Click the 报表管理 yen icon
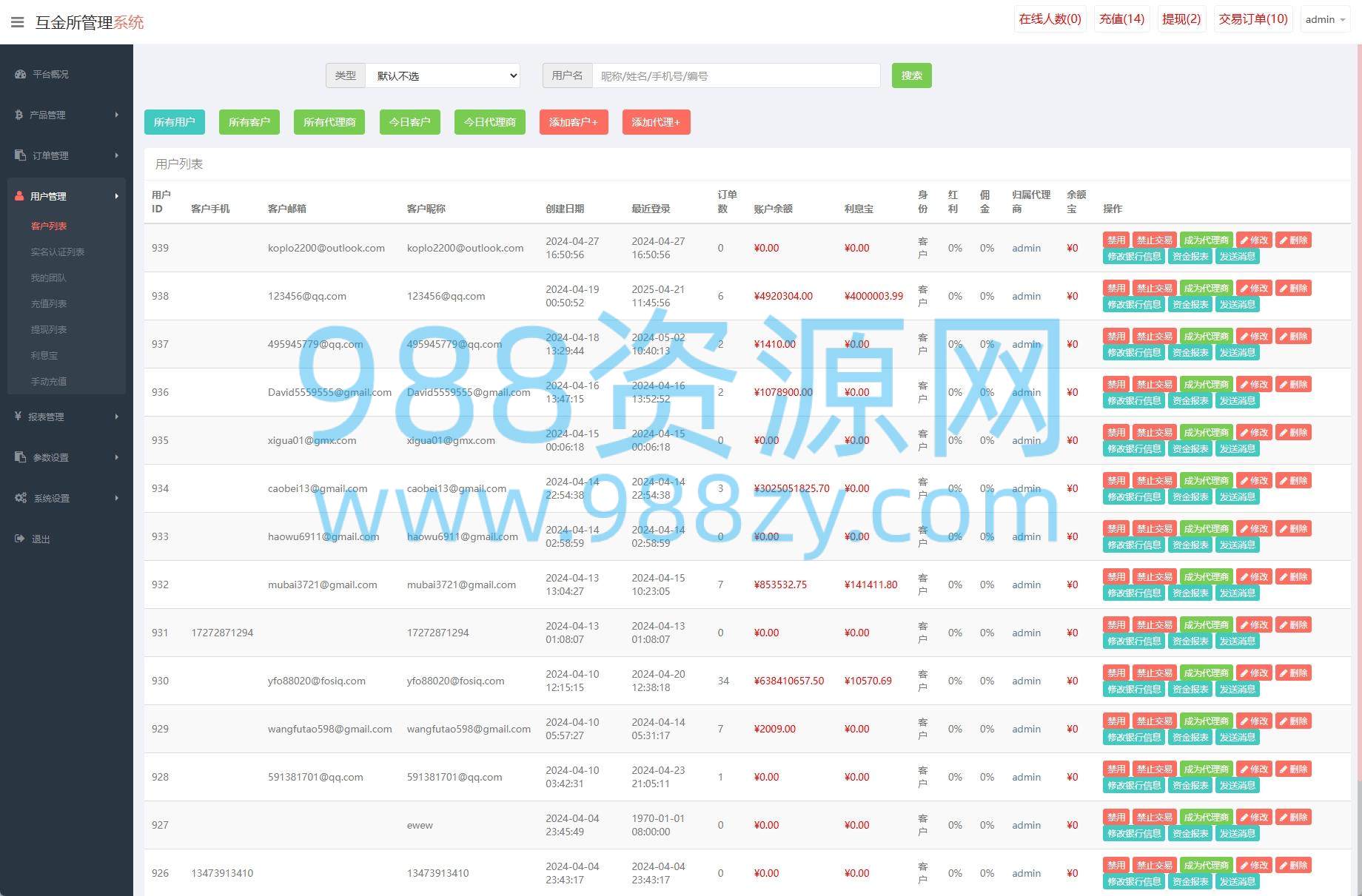This screenshot has width=1362, height=896. pyautogui.click(x=18, y=417)
